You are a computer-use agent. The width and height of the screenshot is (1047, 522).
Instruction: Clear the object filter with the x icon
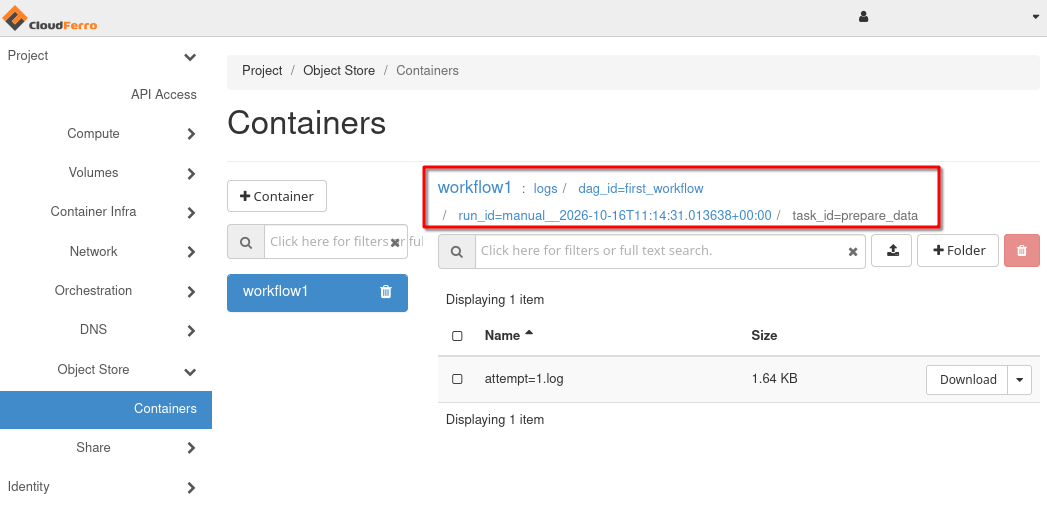coord(853,252)
